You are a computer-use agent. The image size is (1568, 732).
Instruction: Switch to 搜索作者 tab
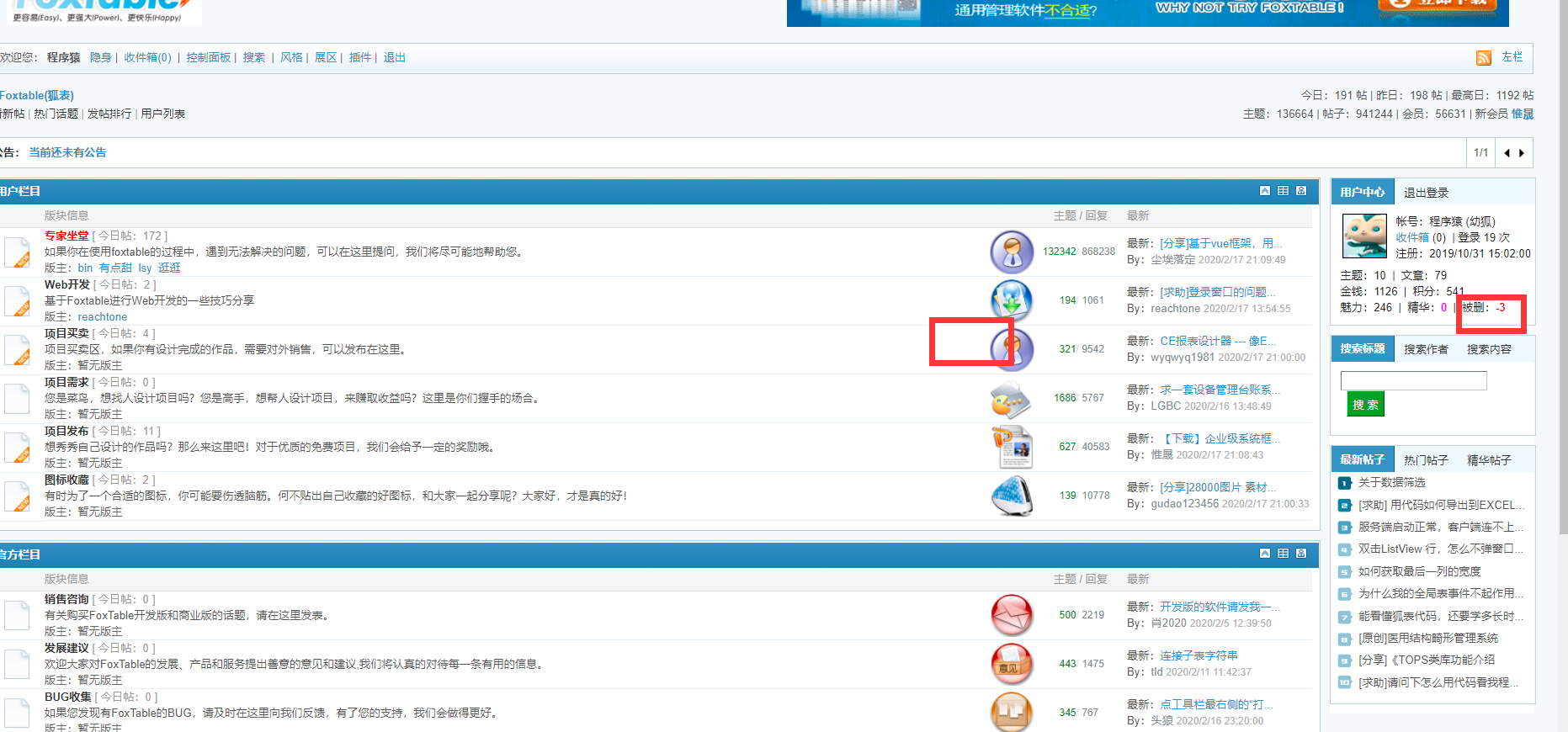pyautogui.click(x=1426, y=349)
